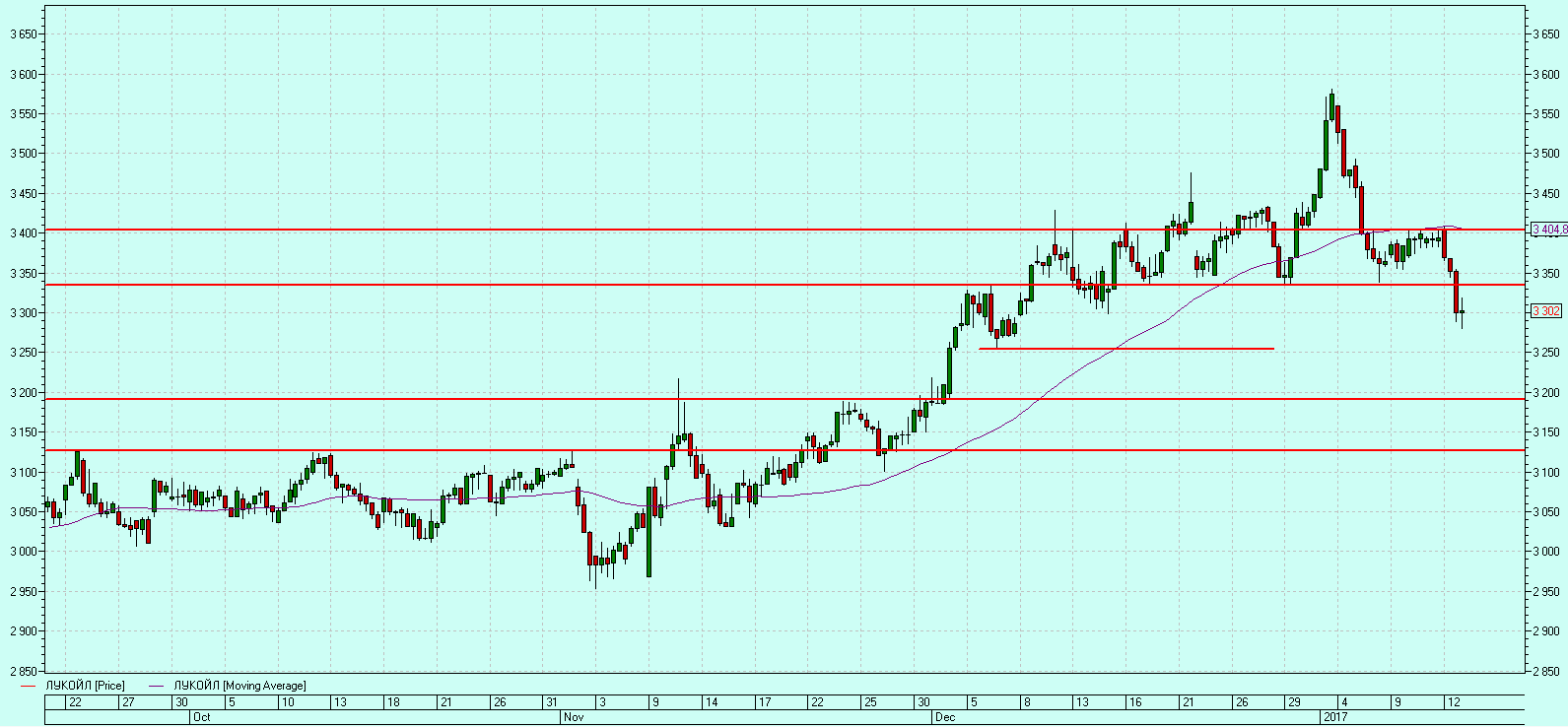Click 3 500 on the left price axis
This screenshot has height=727, width=1568.
pyautogui.click(x=22, y=154)
